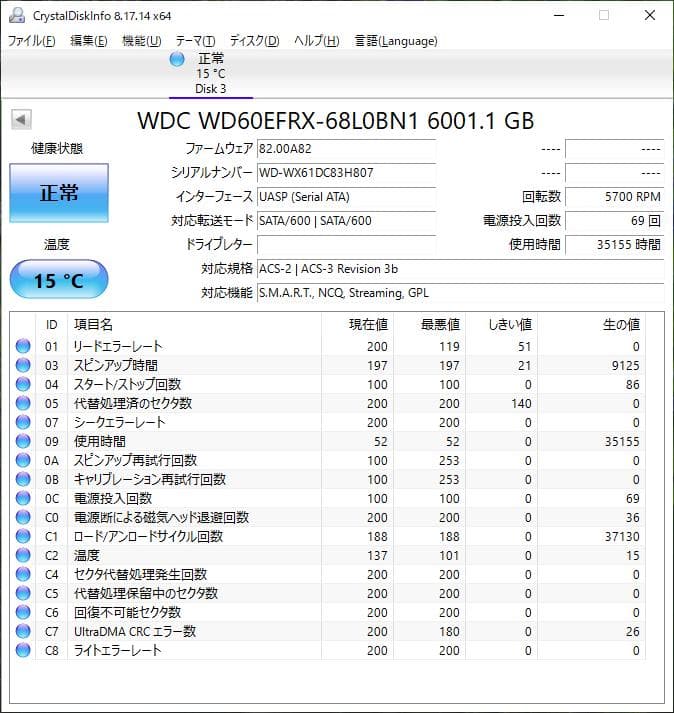Click the 15 °C temperature button
Screen dimensions: 674x713
tap(59, 279)
